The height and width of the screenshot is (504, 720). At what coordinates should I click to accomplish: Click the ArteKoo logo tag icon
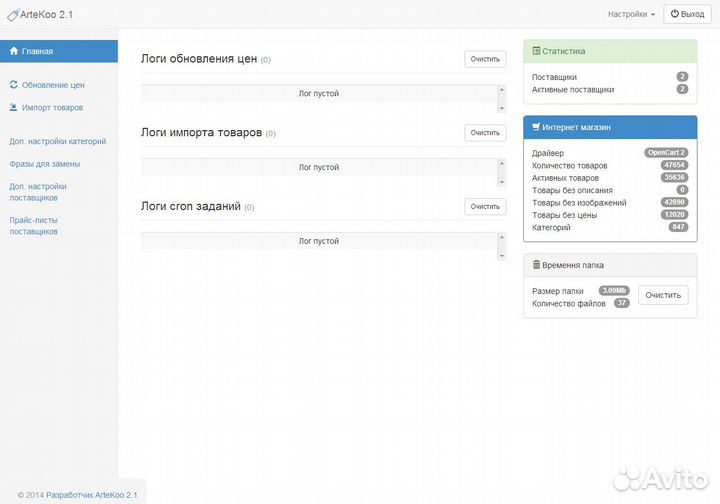[13, 15]
